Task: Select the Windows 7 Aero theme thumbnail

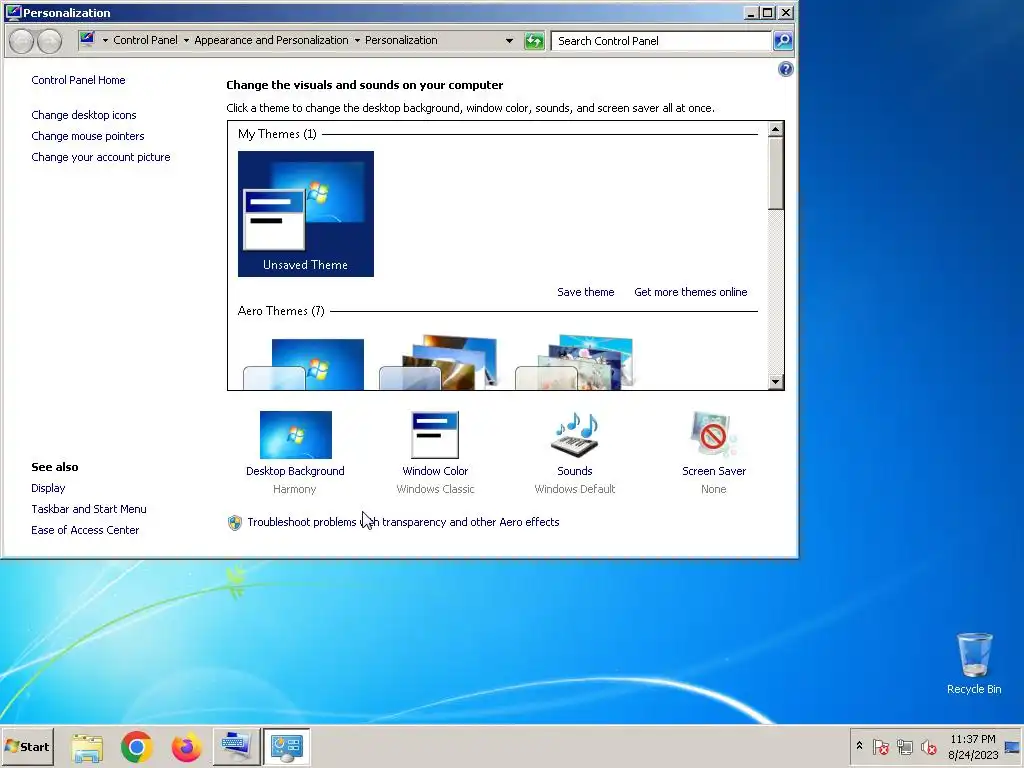Action: click(x=304, y=363)
